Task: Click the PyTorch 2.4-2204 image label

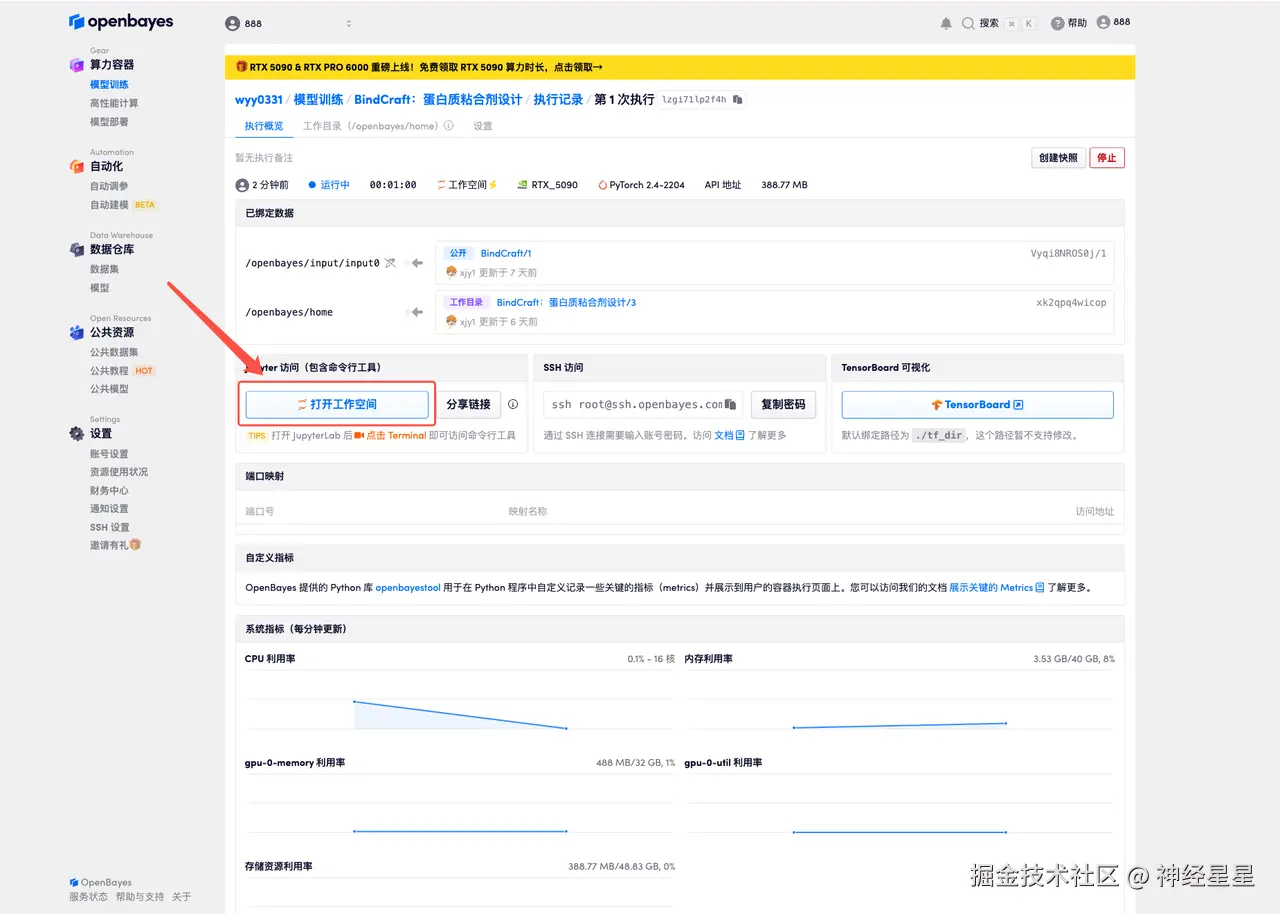Action: tap(641, 185)
